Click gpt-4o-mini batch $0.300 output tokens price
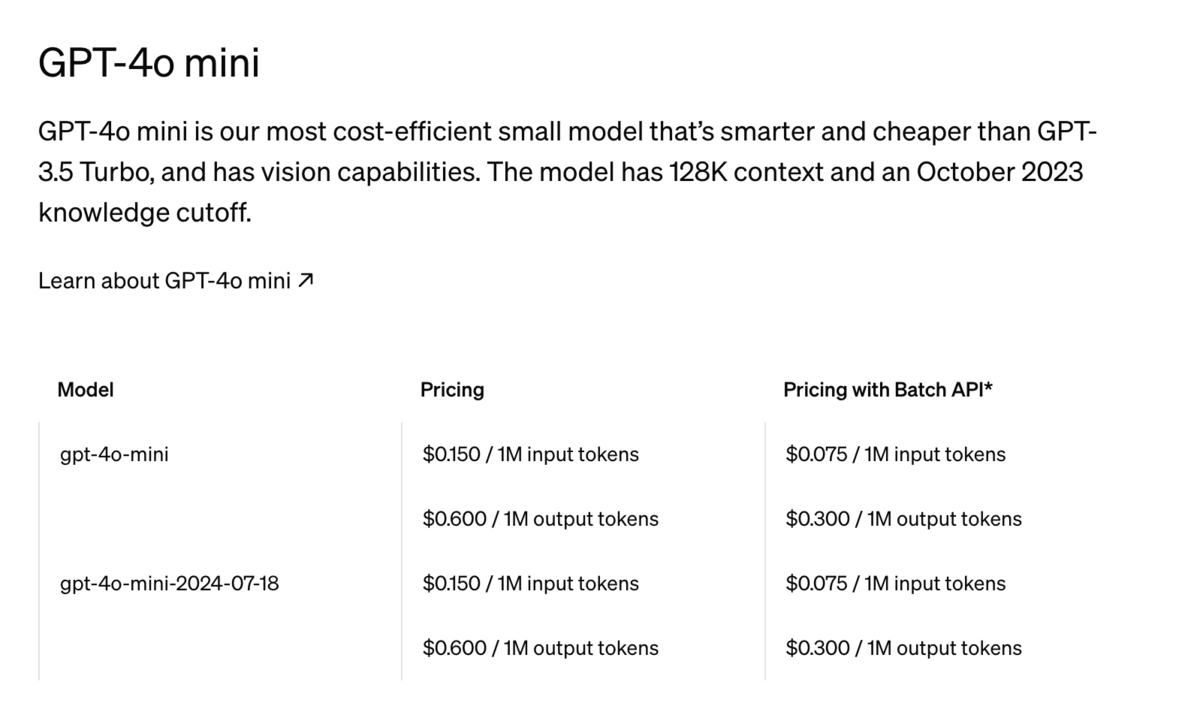Viewport: 1200px width, 706px height. 904,519
